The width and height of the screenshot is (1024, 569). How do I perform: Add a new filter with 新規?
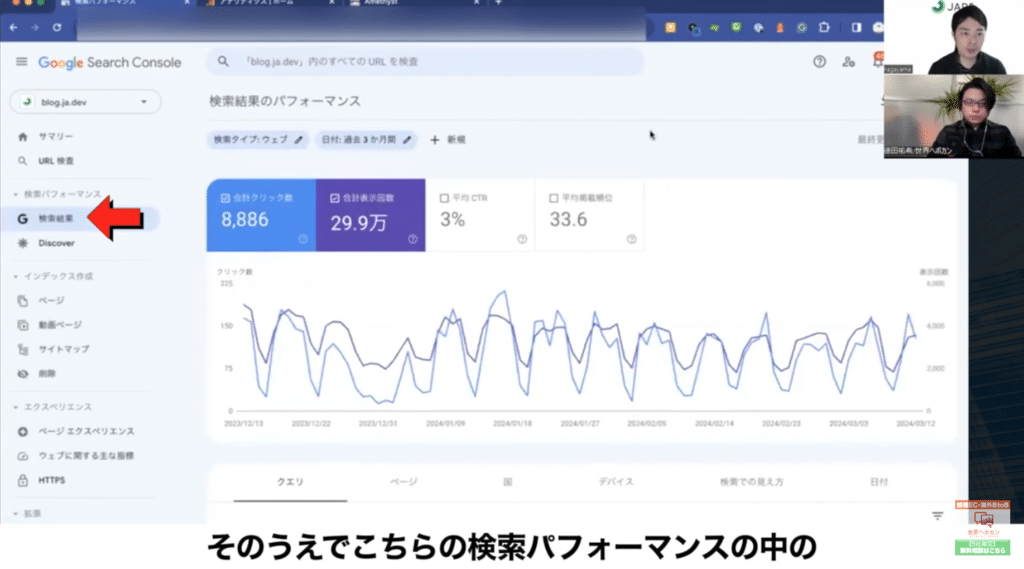(448, 140)
